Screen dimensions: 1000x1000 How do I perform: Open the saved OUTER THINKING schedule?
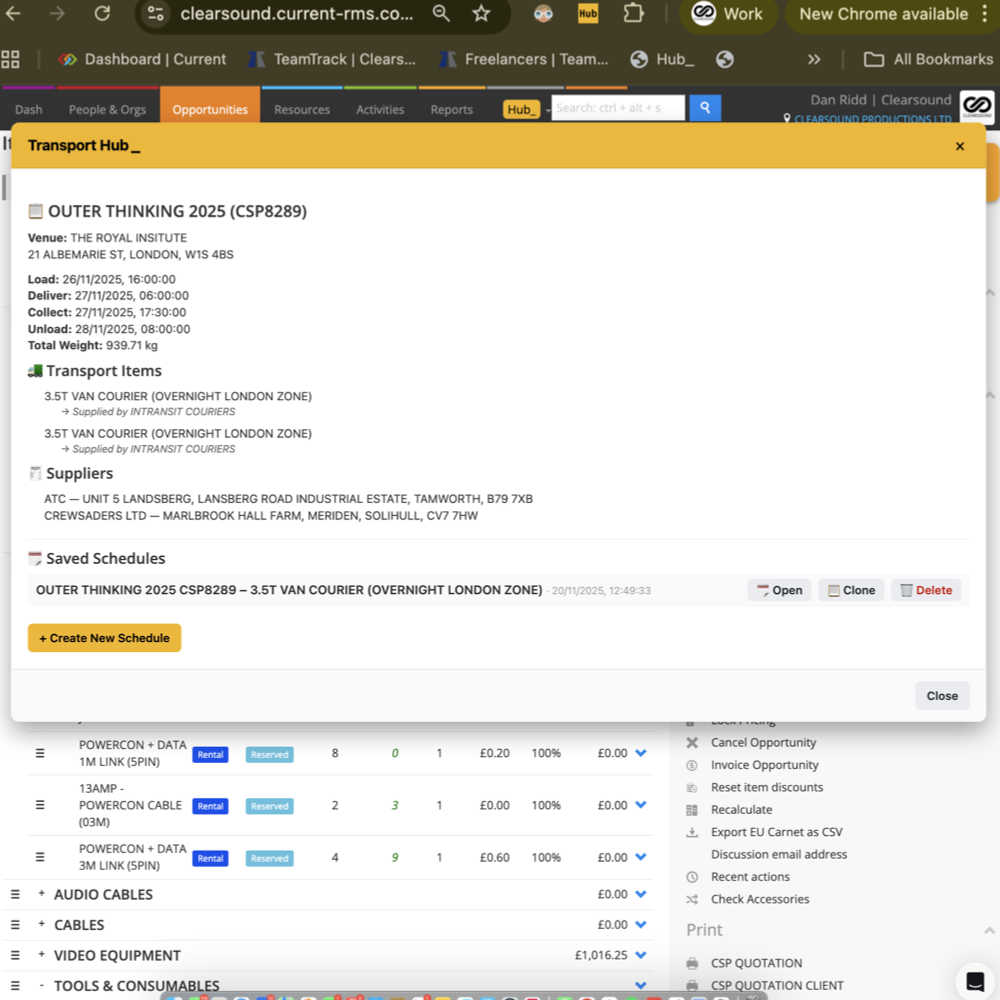pos(779,591)
